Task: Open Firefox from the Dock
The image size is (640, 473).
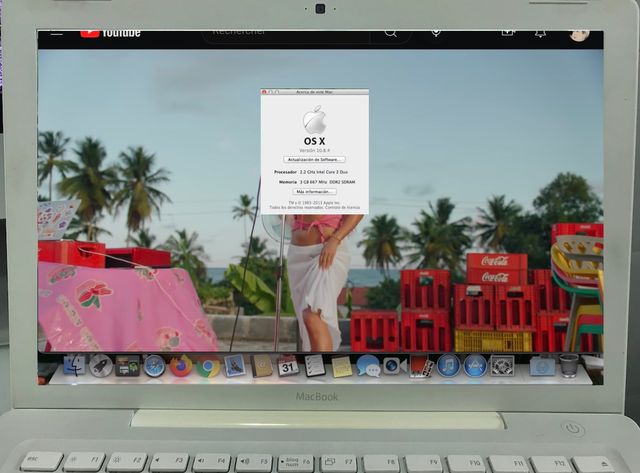Action: click(x=181, y=366)
